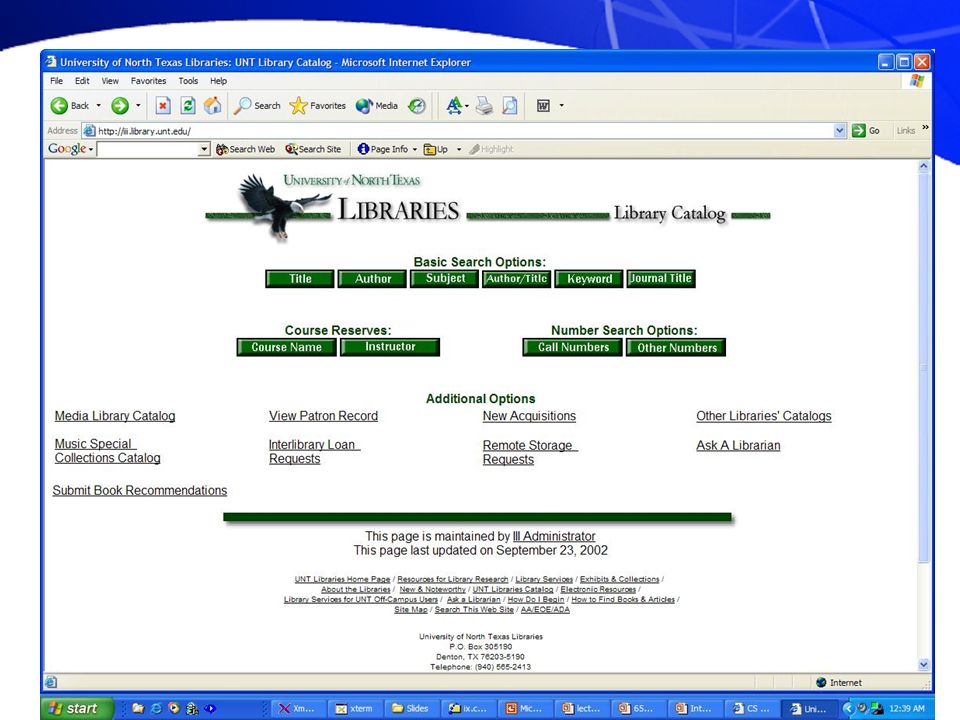
Task: Switch to xterm taskbar button
Action: 354,708
